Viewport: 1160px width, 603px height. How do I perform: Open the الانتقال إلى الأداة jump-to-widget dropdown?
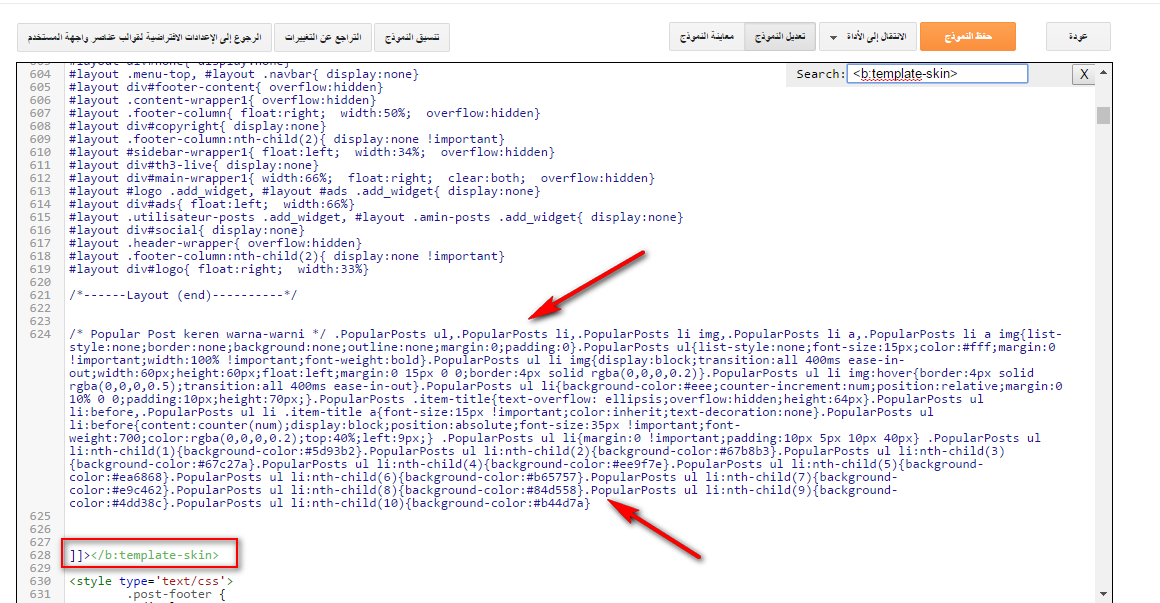(867, 37)
